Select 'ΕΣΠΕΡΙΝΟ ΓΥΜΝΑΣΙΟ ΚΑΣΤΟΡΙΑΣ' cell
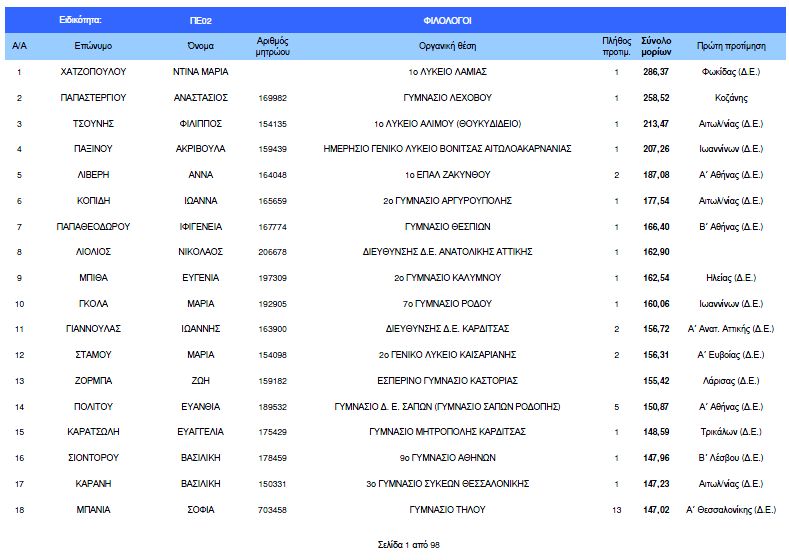Viewport: 789px width, 560px height. 447,380
